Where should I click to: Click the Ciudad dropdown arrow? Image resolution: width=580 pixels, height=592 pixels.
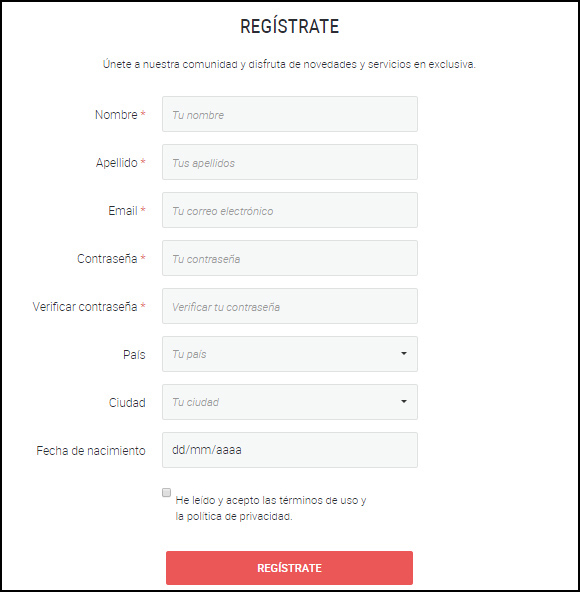click(x=404, y=402)
